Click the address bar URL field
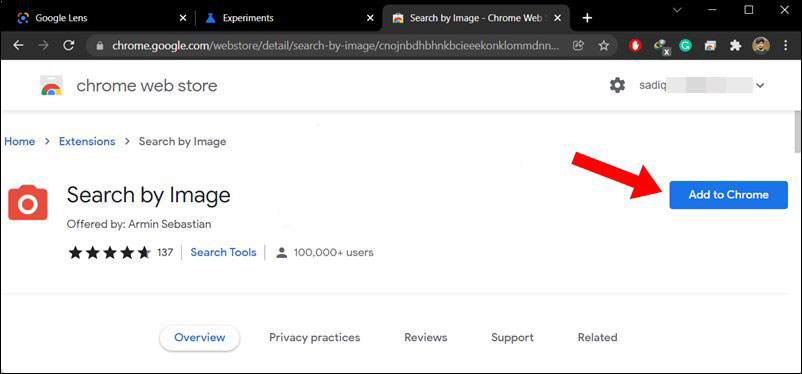 click(335, 46)
